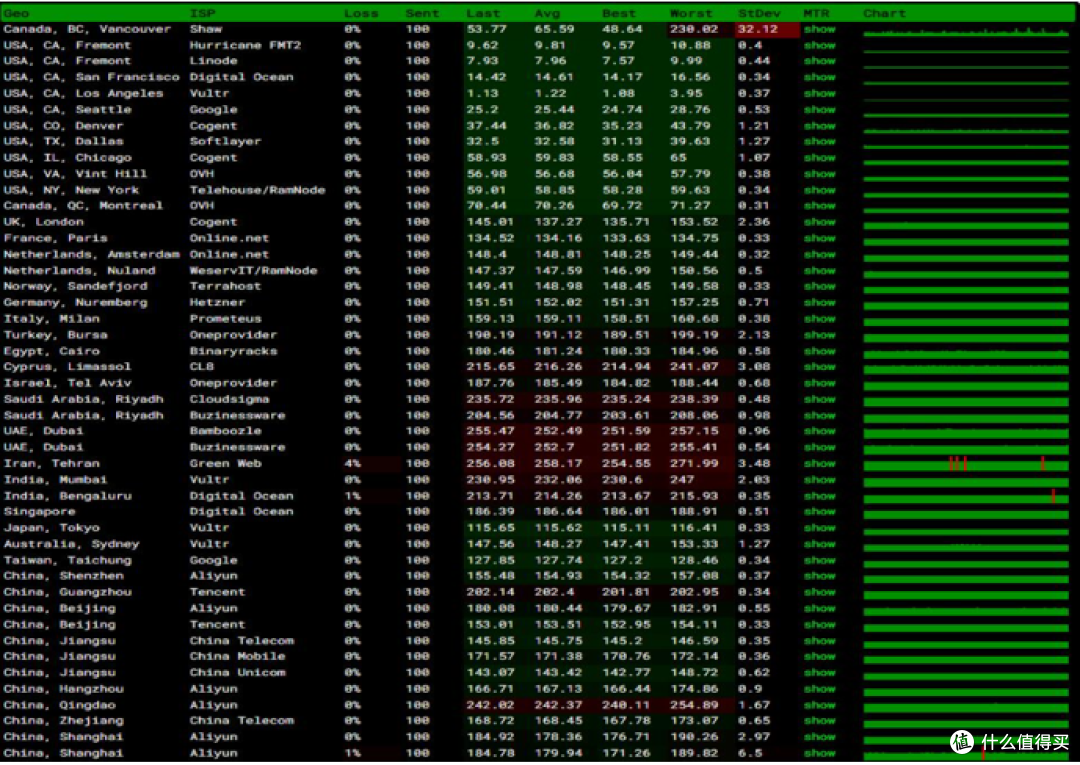Show MTR for USA, CA, Los Angeles

[820, 94]
